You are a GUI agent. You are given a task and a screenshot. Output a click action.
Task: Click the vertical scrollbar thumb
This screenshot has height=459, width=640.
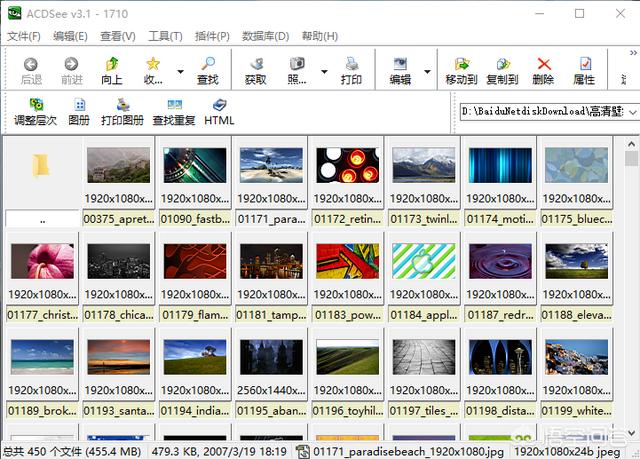631,158
